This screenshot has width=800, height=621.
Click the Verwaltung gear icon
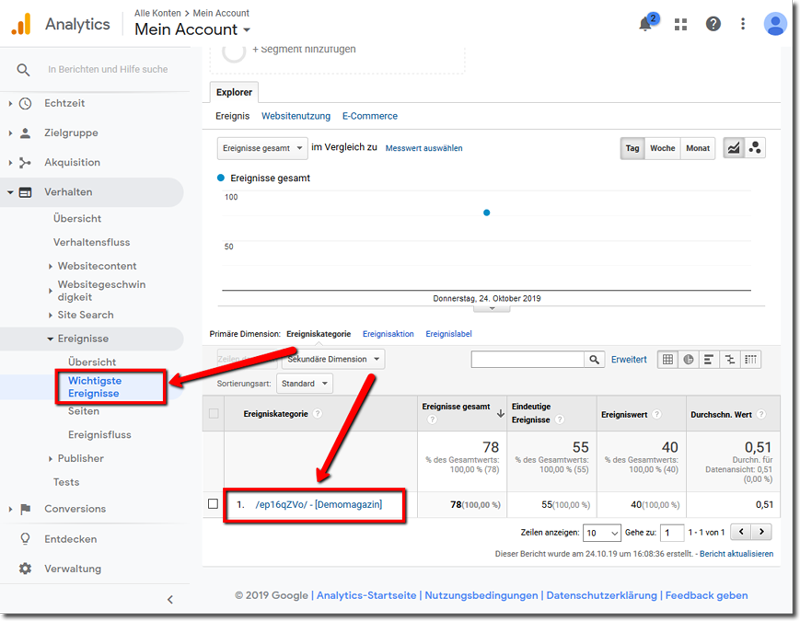click(25, 568)
